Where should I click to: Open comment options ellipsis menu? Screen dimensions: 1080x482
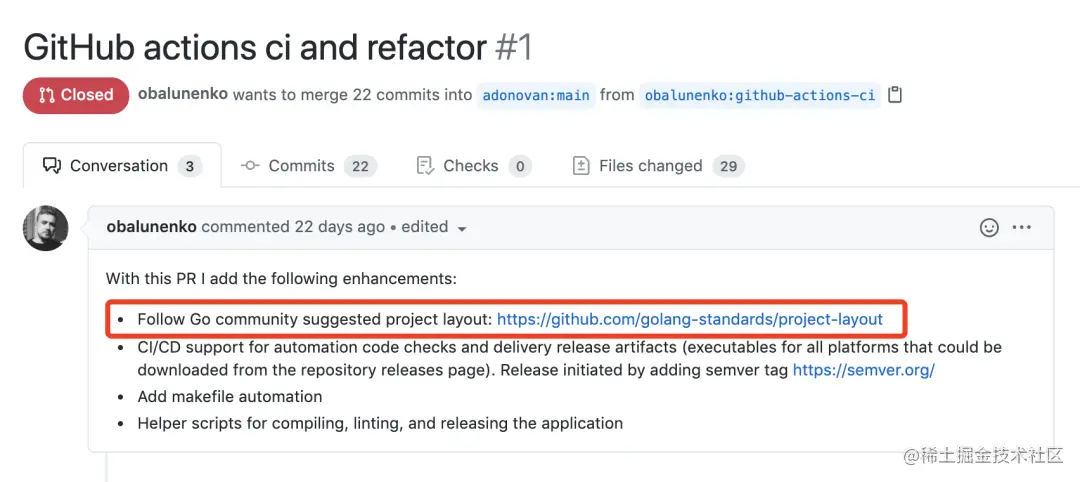(x=1021, y=227)
